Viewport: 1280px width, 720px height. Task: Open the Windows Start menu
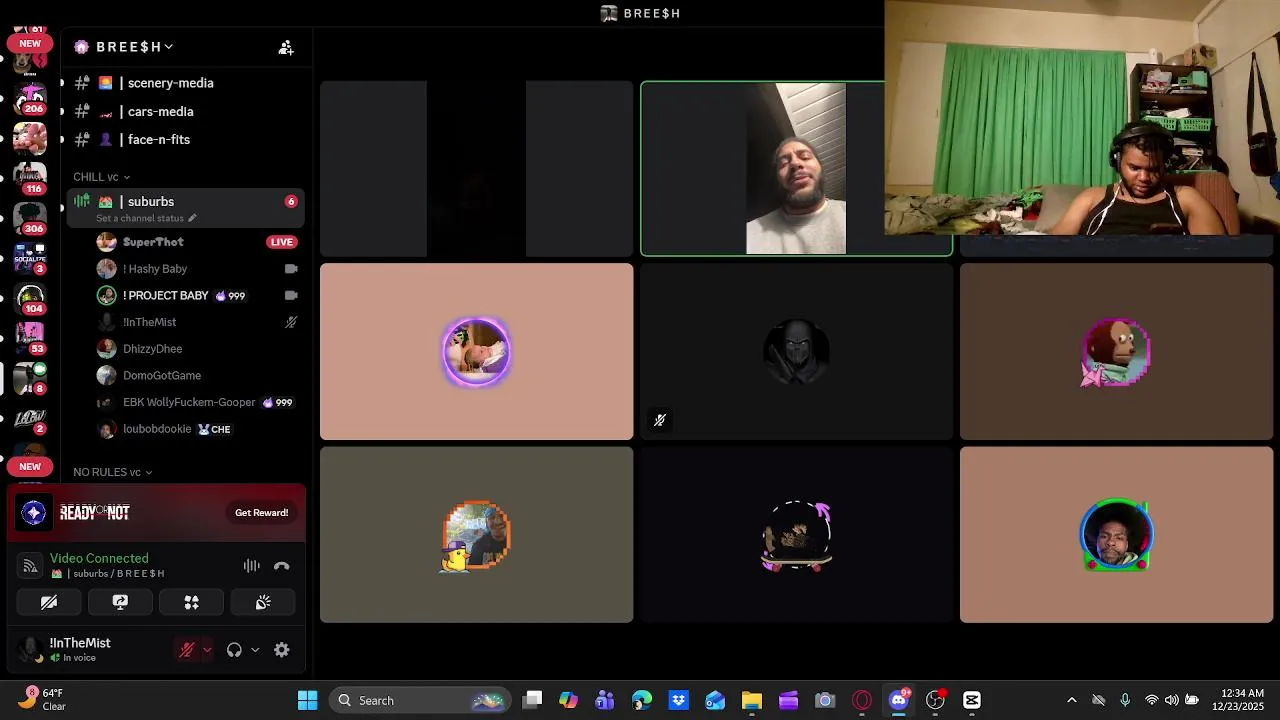coord(308,701)
